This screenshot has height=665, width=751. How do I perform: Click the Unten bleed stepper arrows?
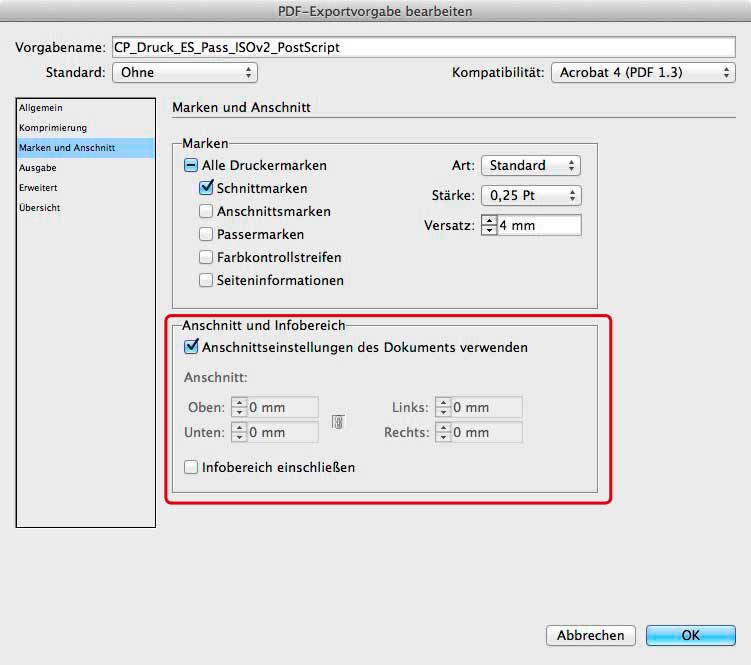click(239, 432)
